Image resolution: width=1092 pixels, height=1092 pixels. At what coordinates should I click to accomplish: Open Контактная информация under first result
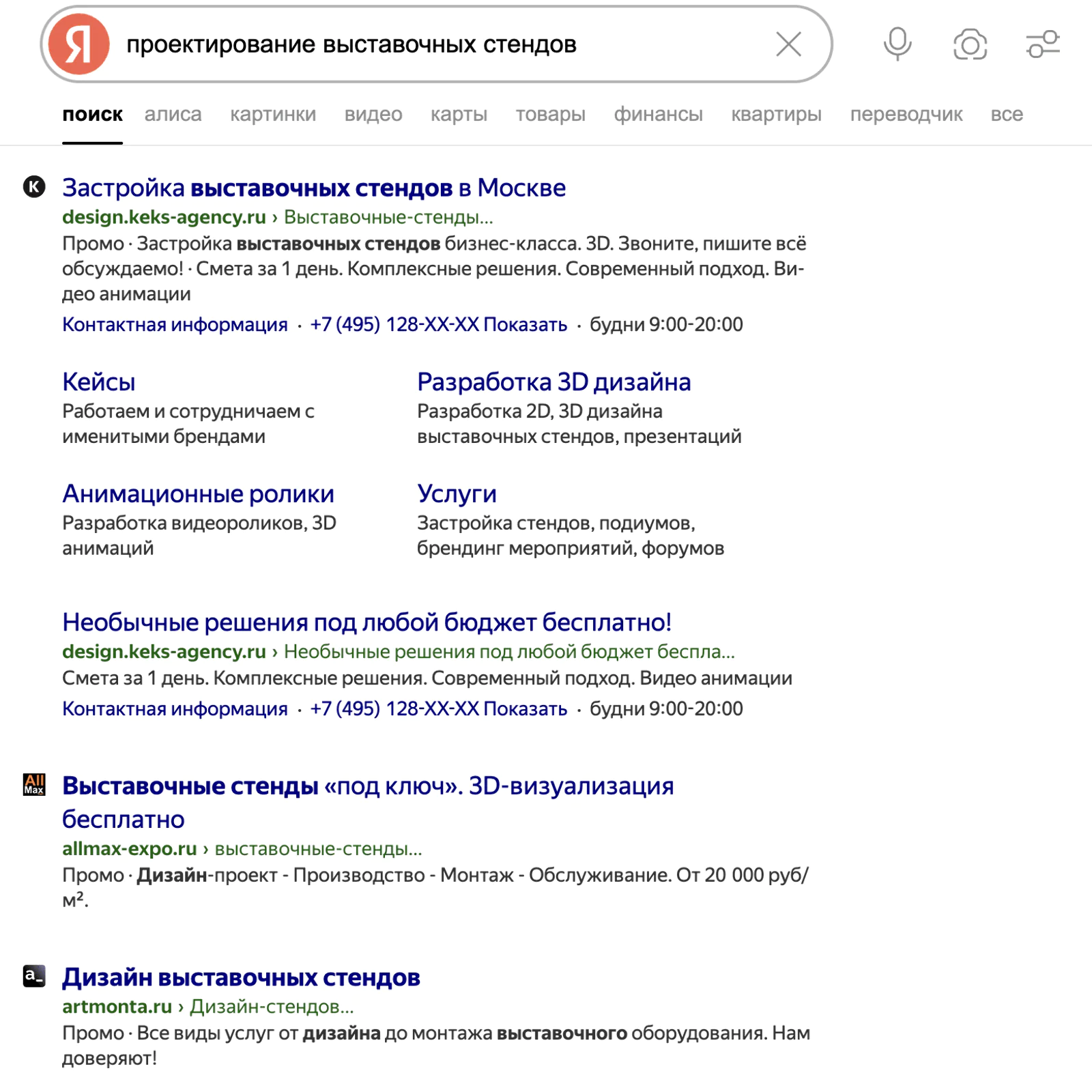(175, 324)
